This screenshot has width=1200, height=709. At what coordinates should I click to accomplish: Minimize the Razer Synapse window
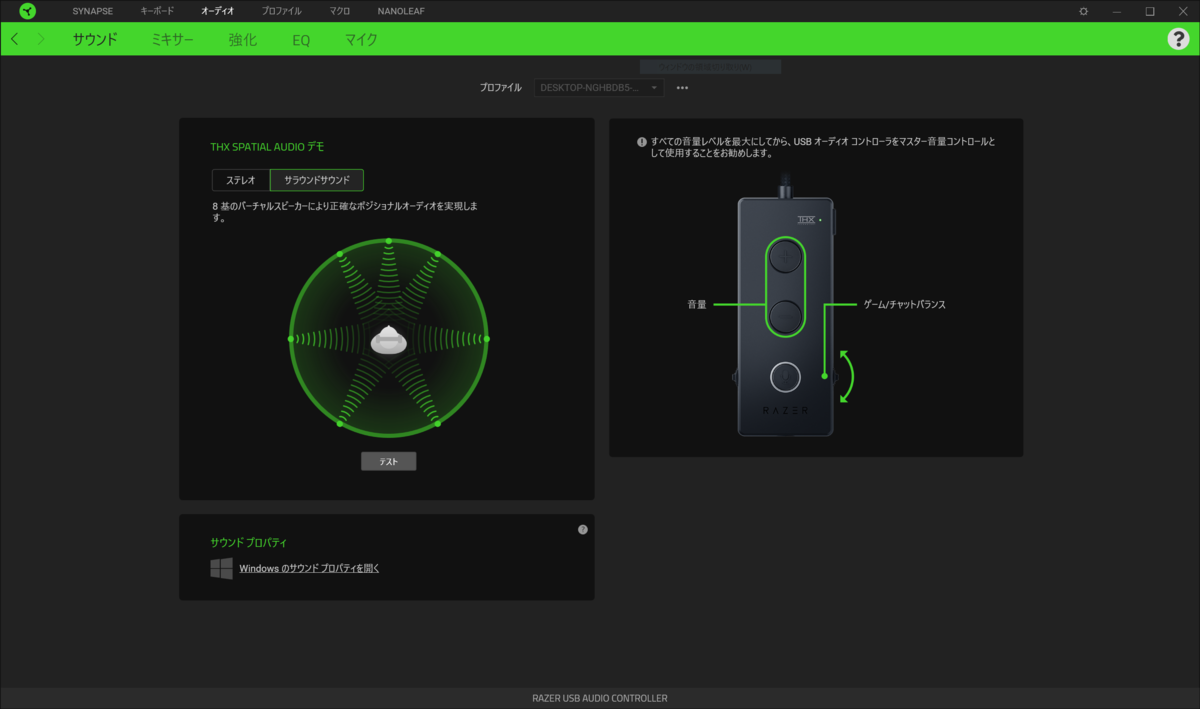1118,11
